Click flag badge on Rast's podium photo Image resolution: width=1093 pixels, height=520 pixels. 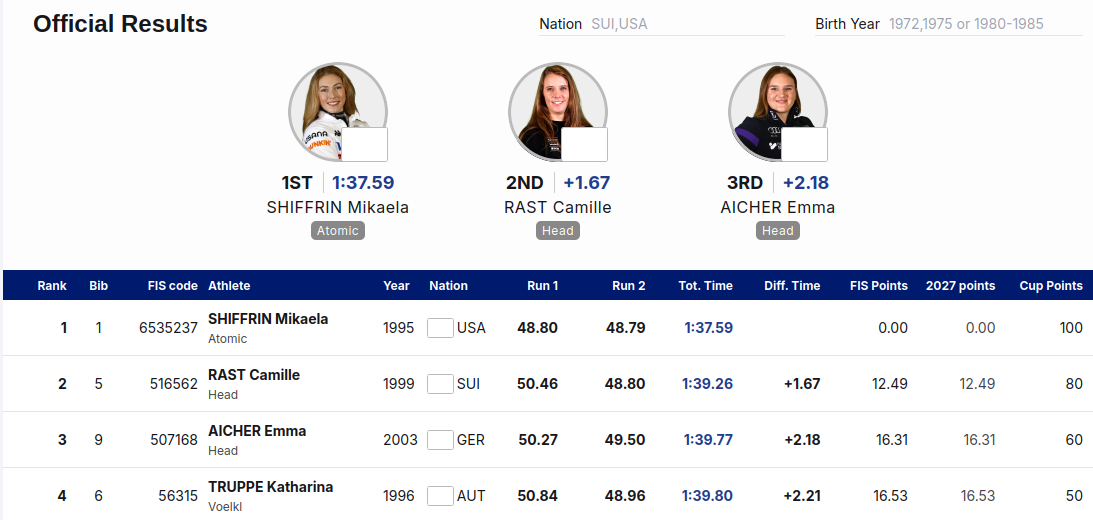[584, 144]
